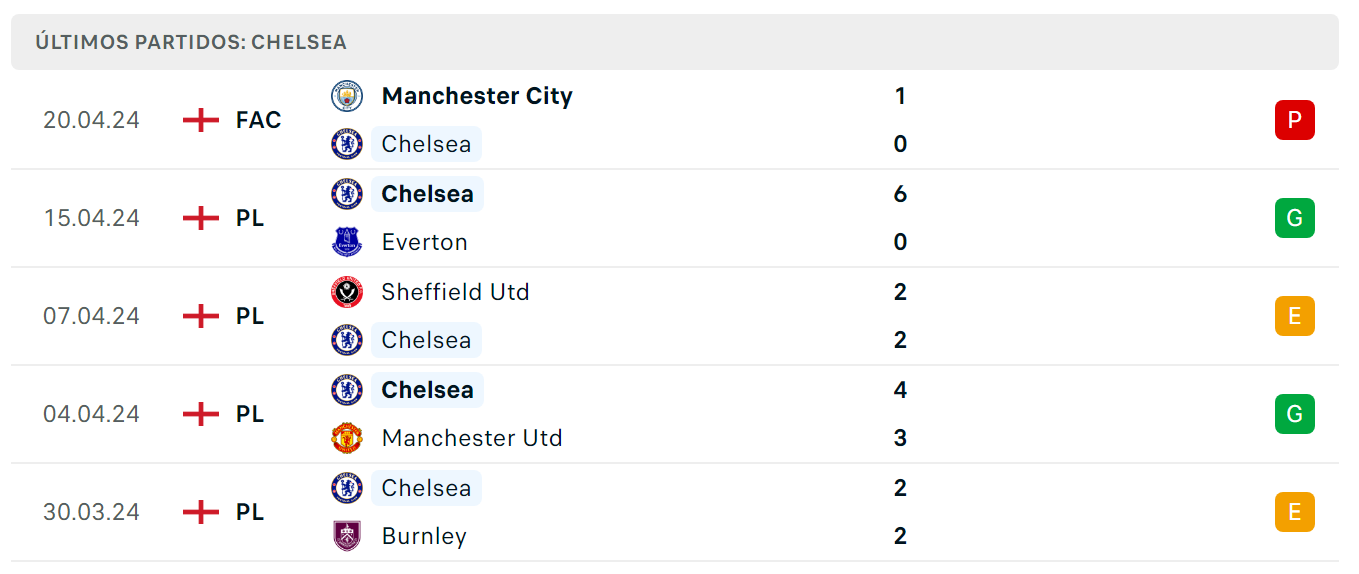The image size is (1359, 574).
Task: Click the England flag beside FAC
Action: [201, 120]
